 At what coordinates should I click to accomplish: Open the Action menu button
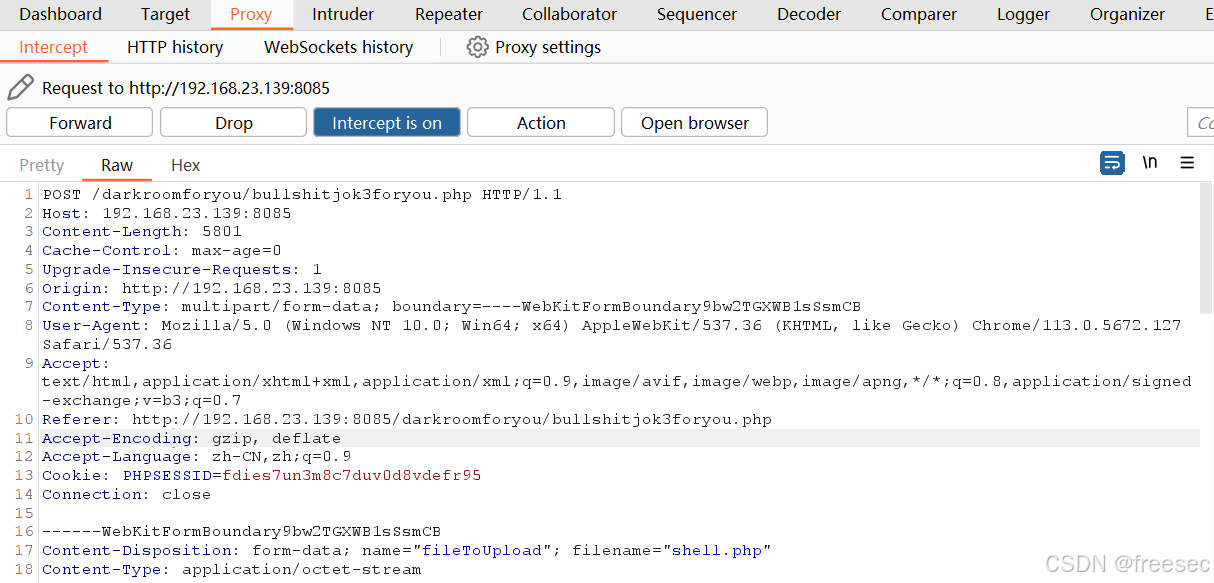(x=541, y=123)
